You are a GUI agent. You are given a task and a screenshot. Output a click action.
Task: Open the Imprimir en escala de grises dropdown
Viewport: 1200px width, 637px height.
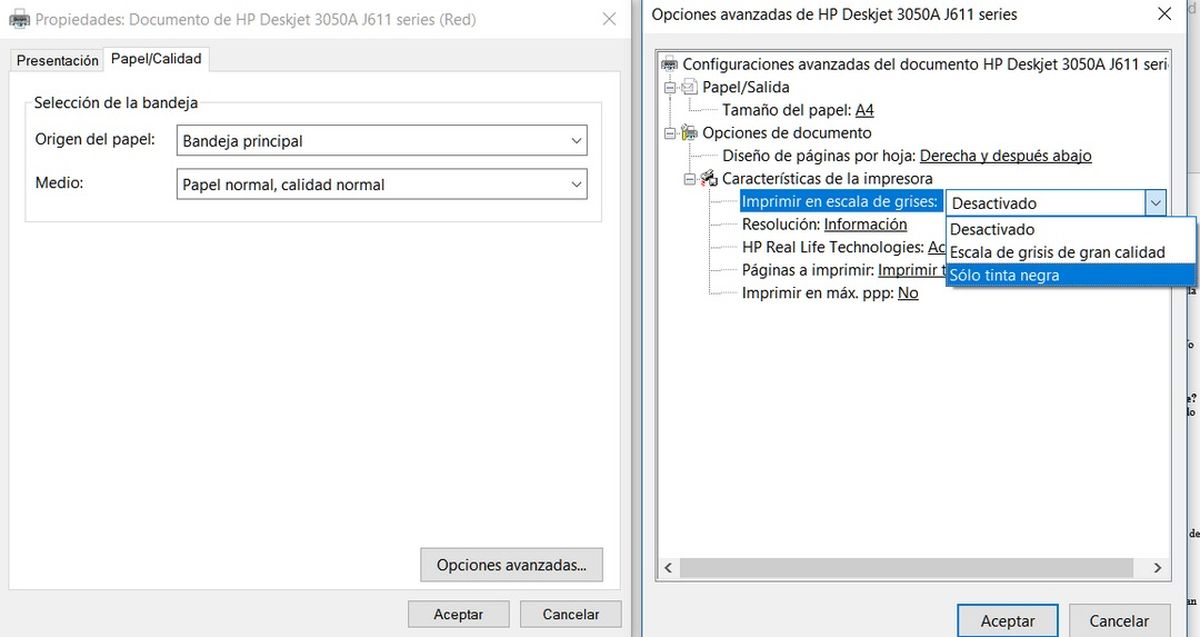(x=1156, y=202)
